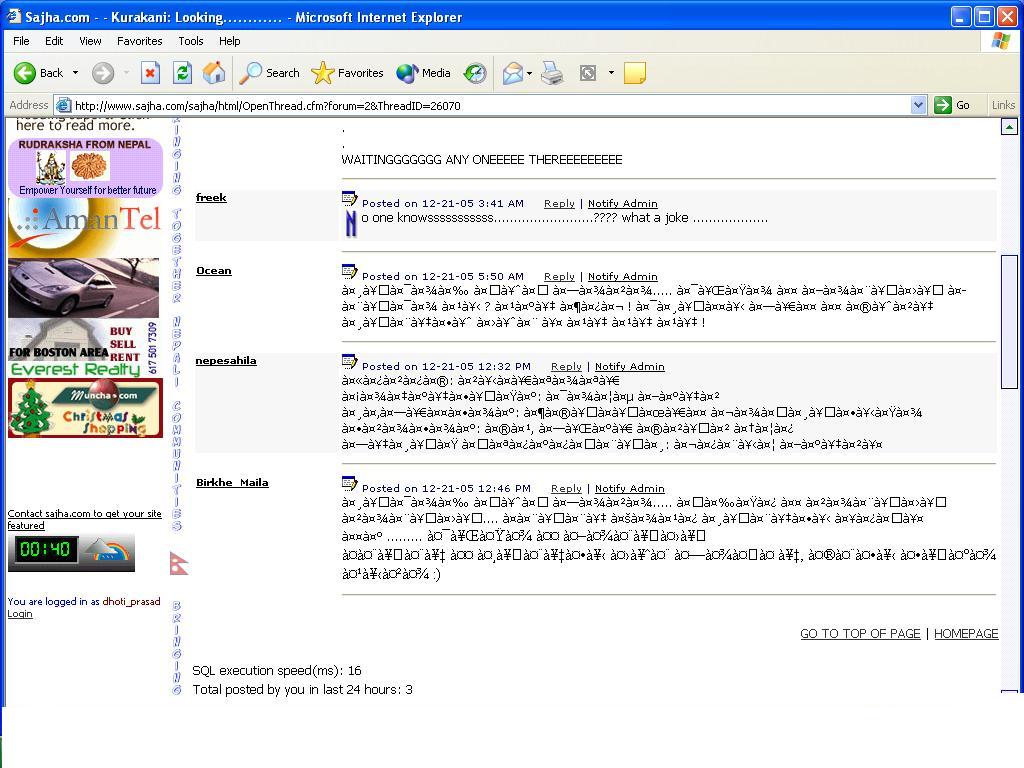Image resolution: width=1024 pixels, height=768 pixels.
Task: Click Notify Admin on nepesahila's post
Action: (629, 366)
